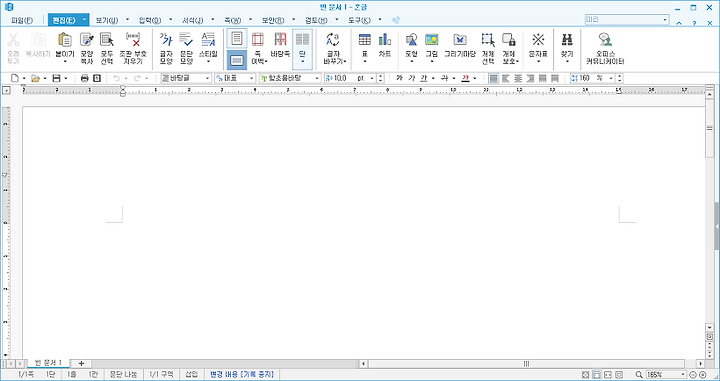Click the Cut (오려 두기) scissors icon

coord(13,40)
